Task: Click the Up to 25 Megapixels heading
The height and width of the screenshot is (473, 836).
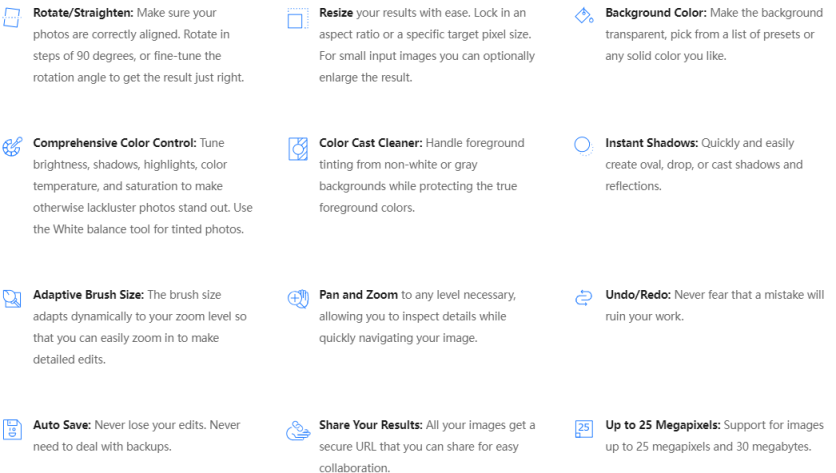Action: 663,425
